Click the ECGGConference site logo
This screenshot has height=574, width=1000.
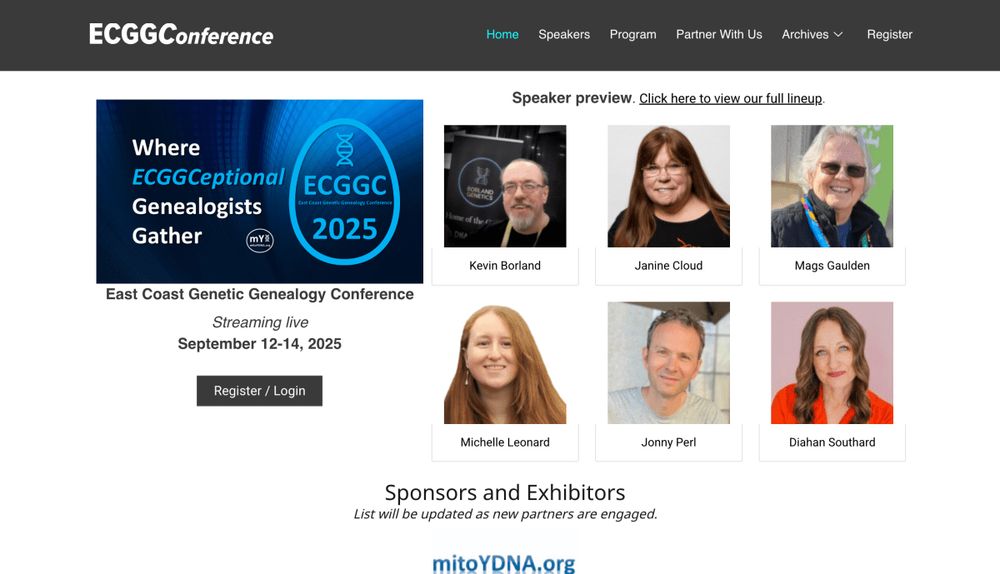(x=181, y=34)
